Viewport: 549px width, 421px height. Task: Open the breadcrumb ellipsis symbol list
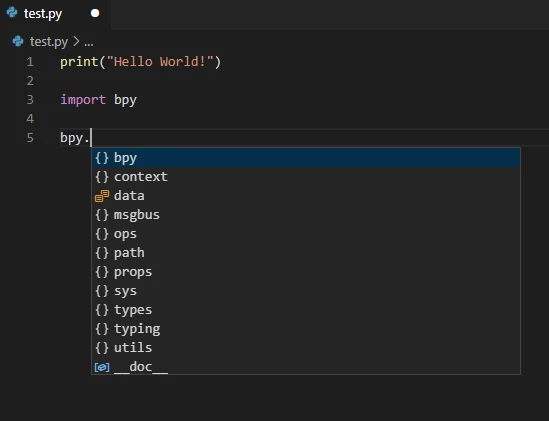[89, 42]
